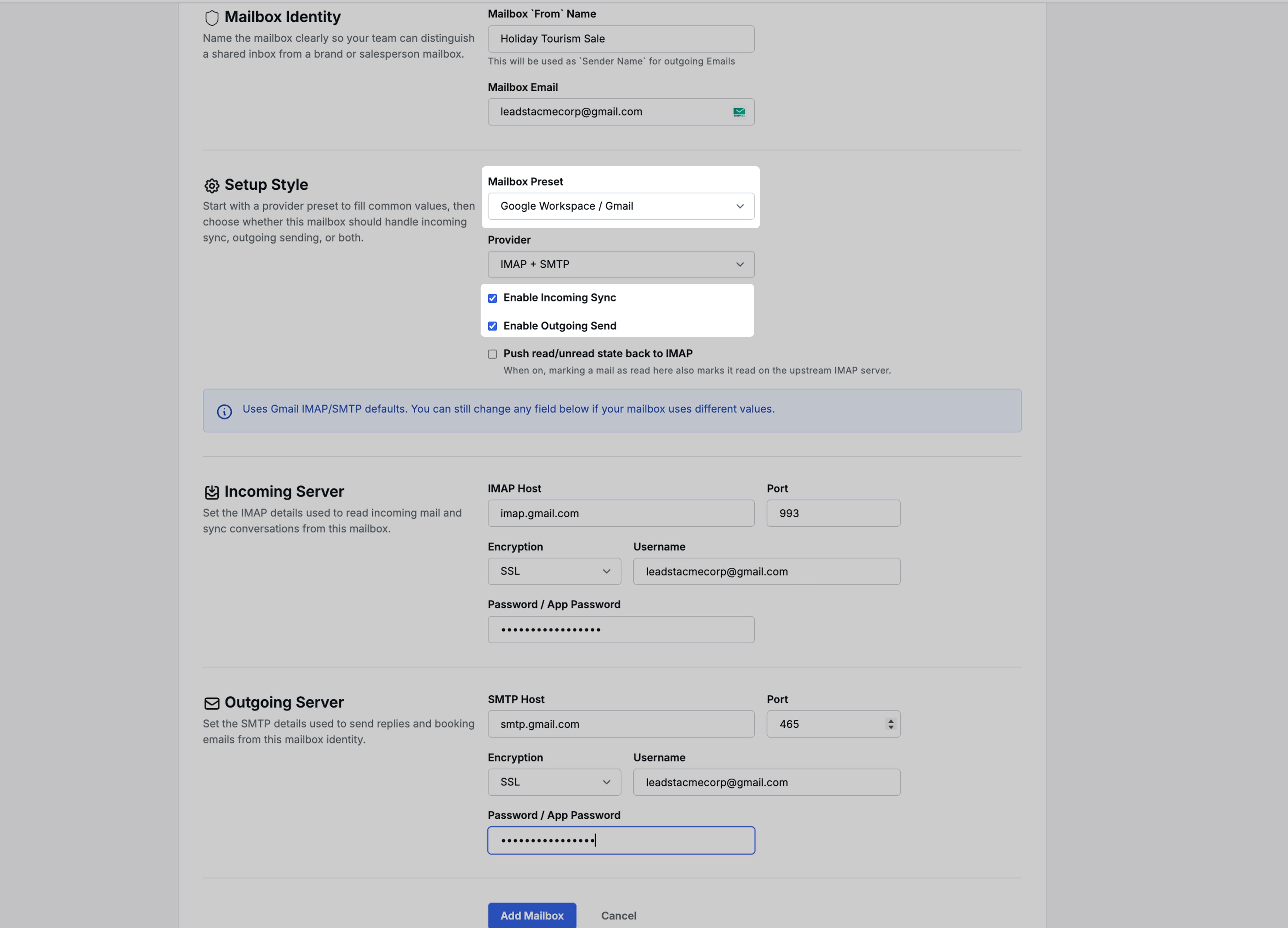The image size is (1288, 928).
Task: Open Incoming Server Encryption dropdown
Action: 554,571
